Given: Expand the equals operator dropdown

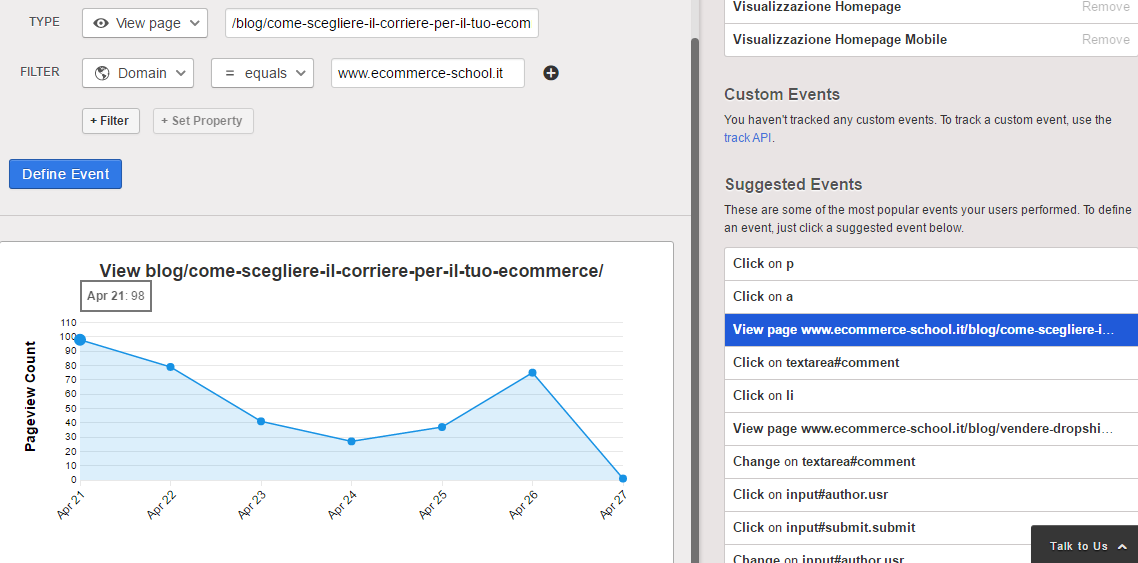Looking at the screenshot, I should [x=262, y=73].
